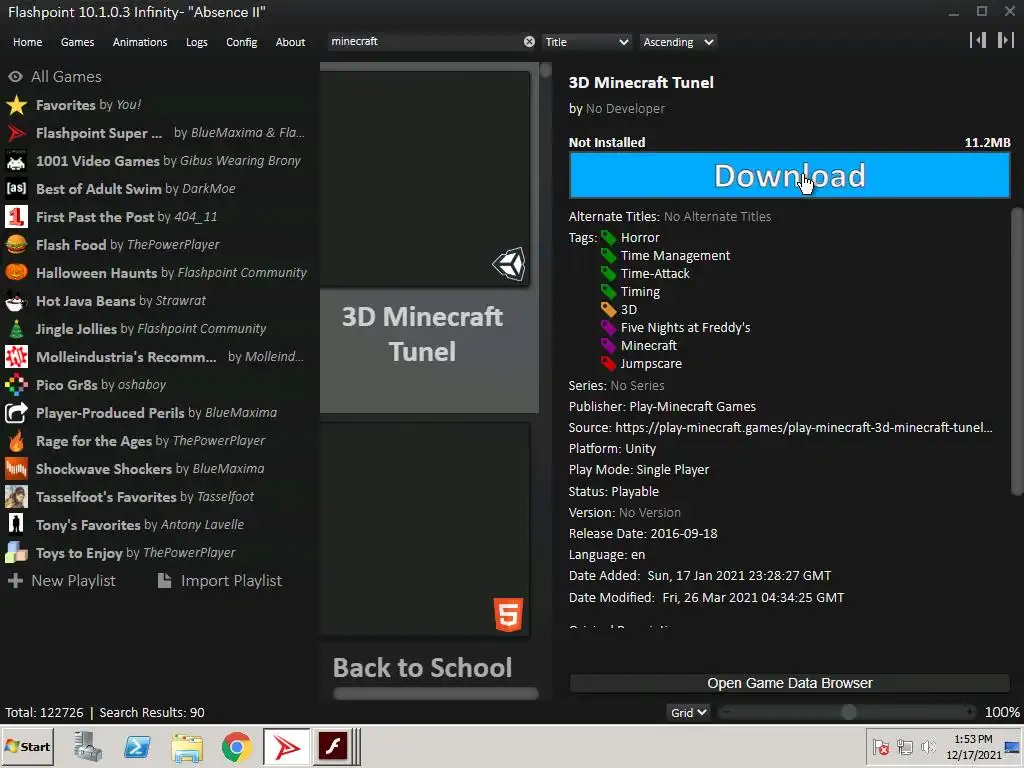Click the All Games eye icon
Image resolution: width=1024 pixels, height=768 pixels.
point(16,76)
